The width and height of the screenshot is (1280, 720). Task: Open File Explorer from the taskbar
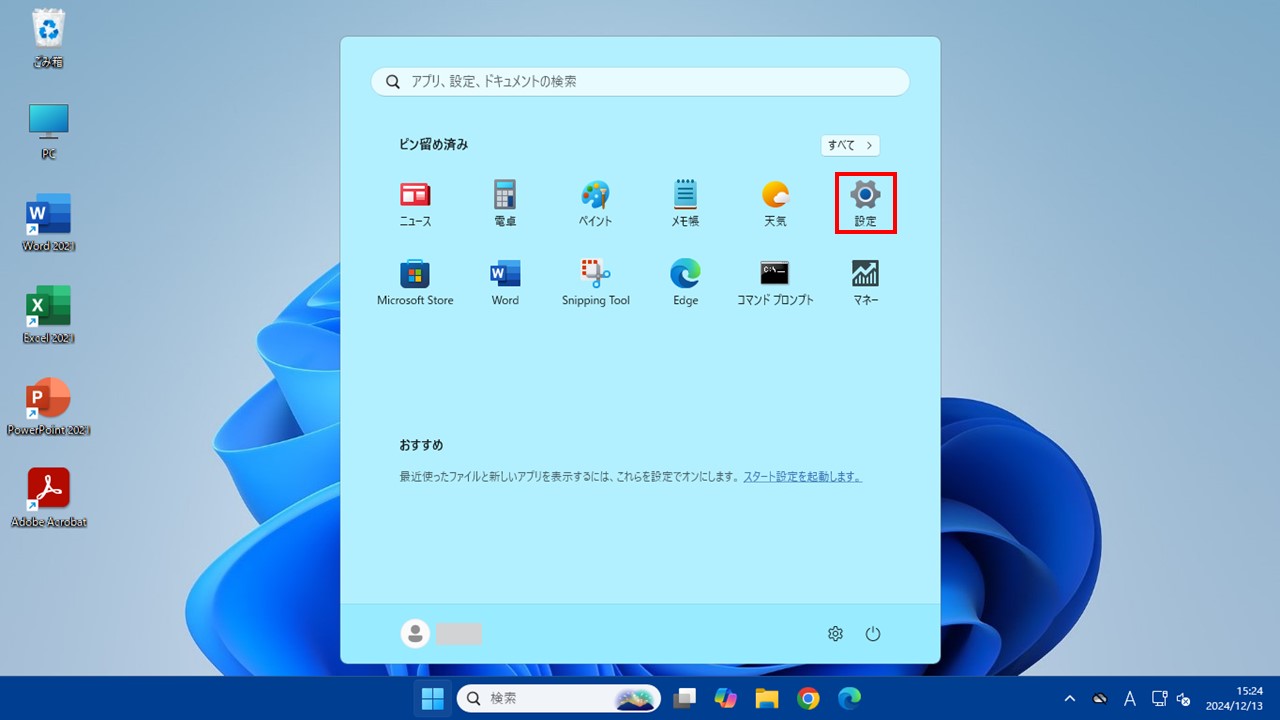(767, 698)
